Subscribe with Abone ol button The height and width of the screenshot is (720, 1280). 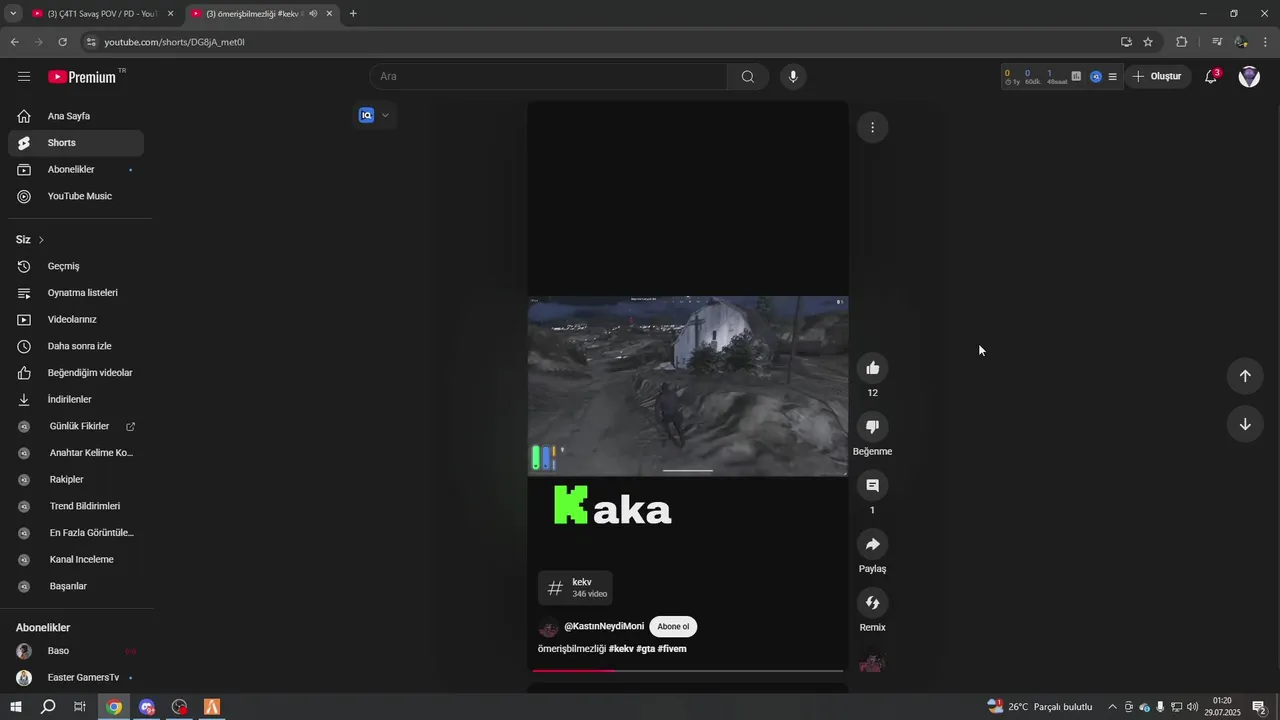(x=673, y=627)
